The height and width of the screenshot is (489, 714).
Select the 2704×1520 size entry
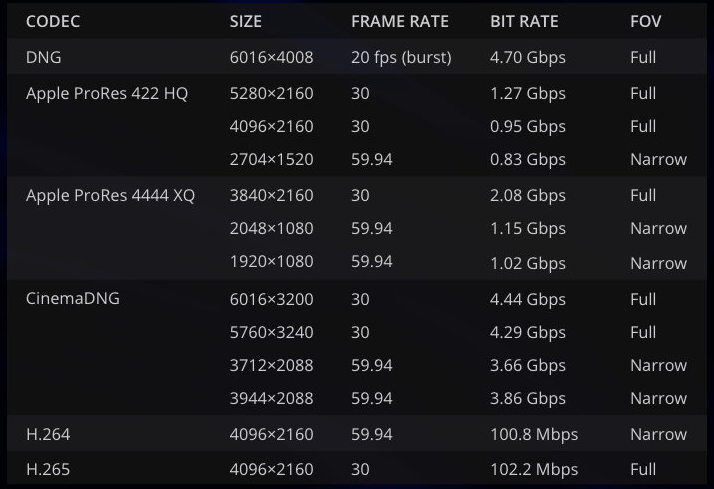pyautogui.click(x=271, y=159)
